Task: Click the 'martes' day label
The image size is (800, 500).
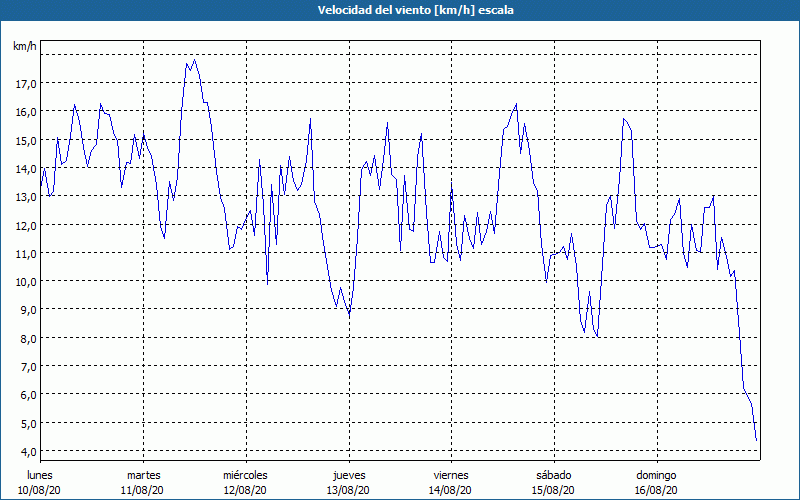Action: [x=143, y=475]
